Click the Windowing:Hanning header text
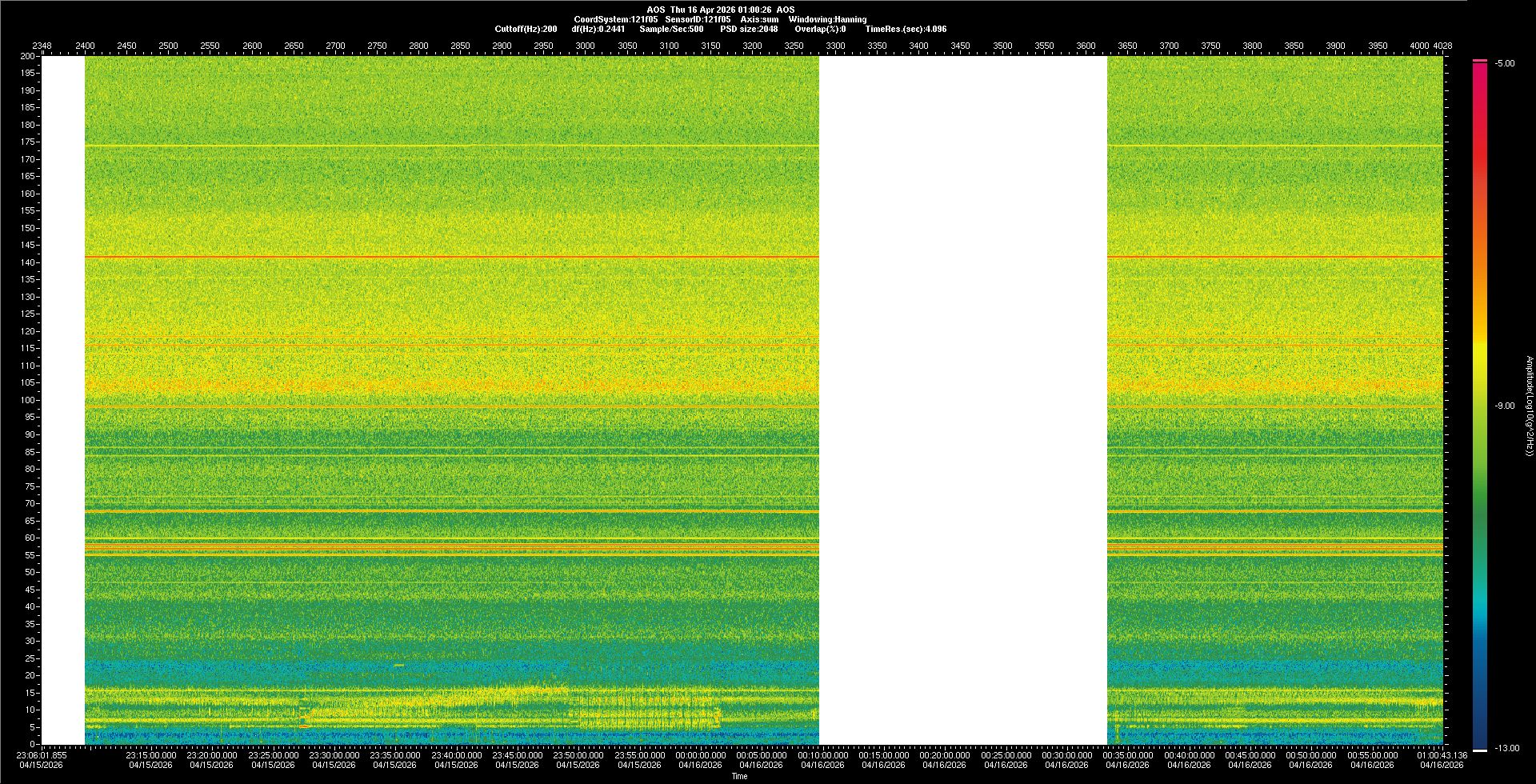Image resolution: width=1536 pixels, height=784 pixels. [827, 19]
